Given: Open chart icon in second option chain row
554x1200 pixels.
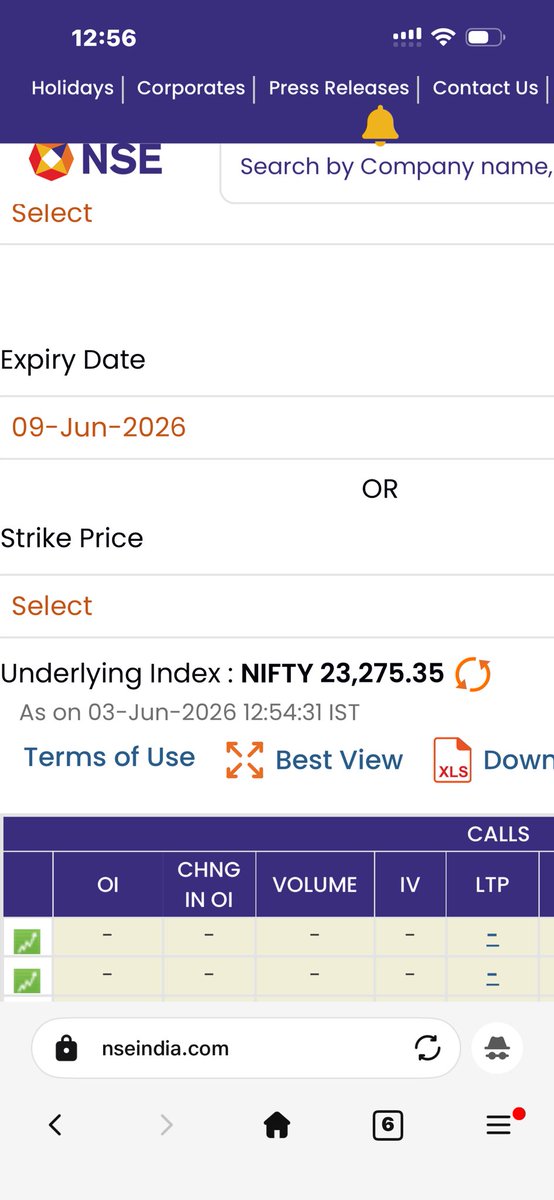Looking at the screenshot, I should click(27, 981).
